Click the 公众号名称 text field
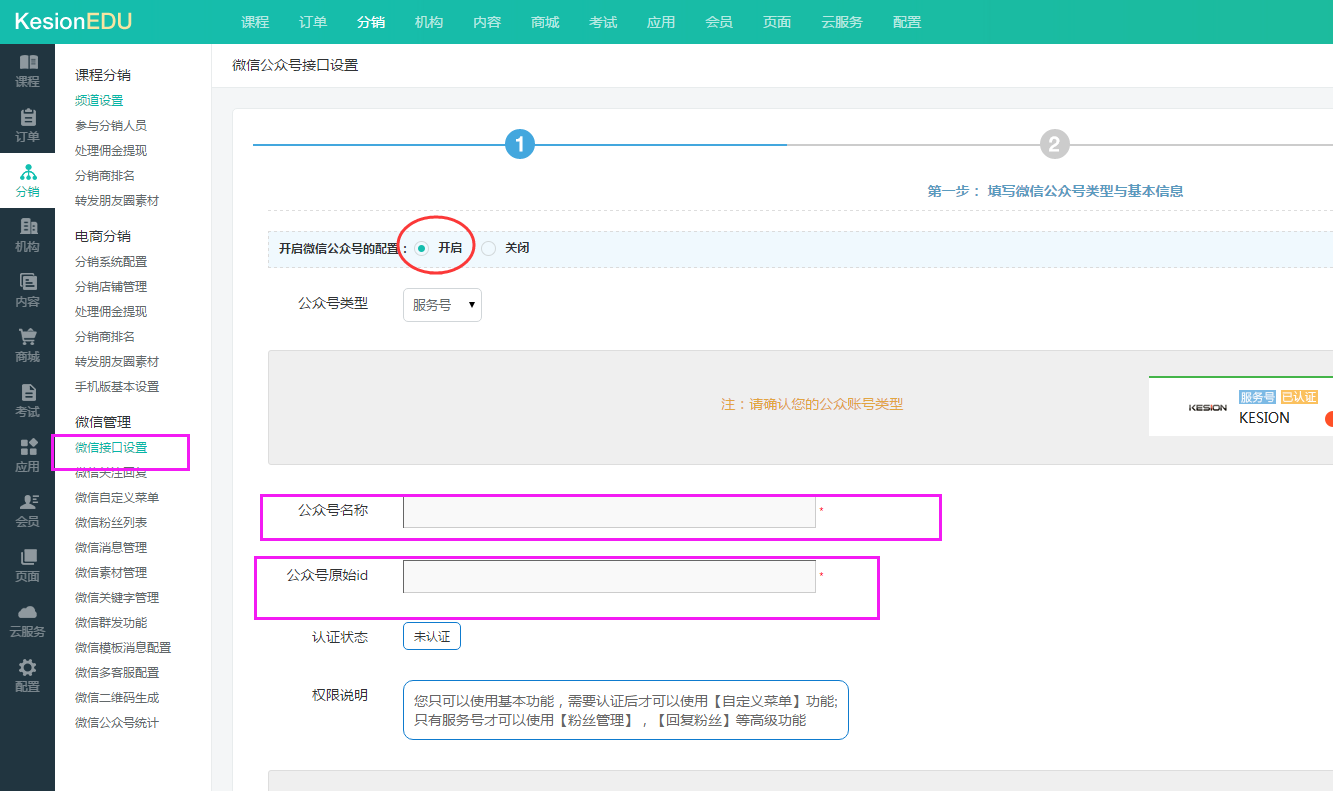Image resolution: width=1333 pixels, height=791 pixels. click(x=609, y=512)
